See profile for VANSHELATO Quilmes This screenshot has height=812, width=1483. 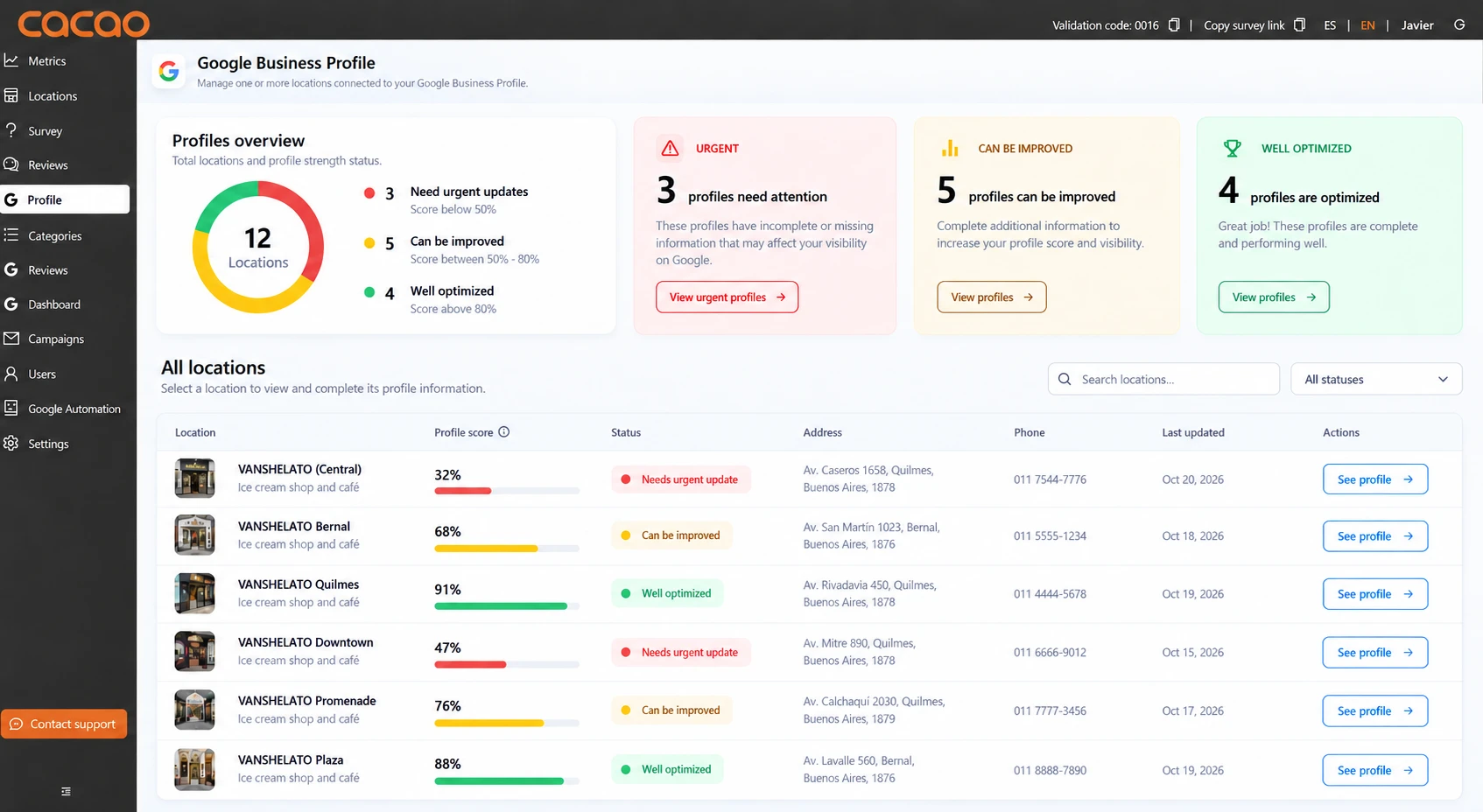1375,594
